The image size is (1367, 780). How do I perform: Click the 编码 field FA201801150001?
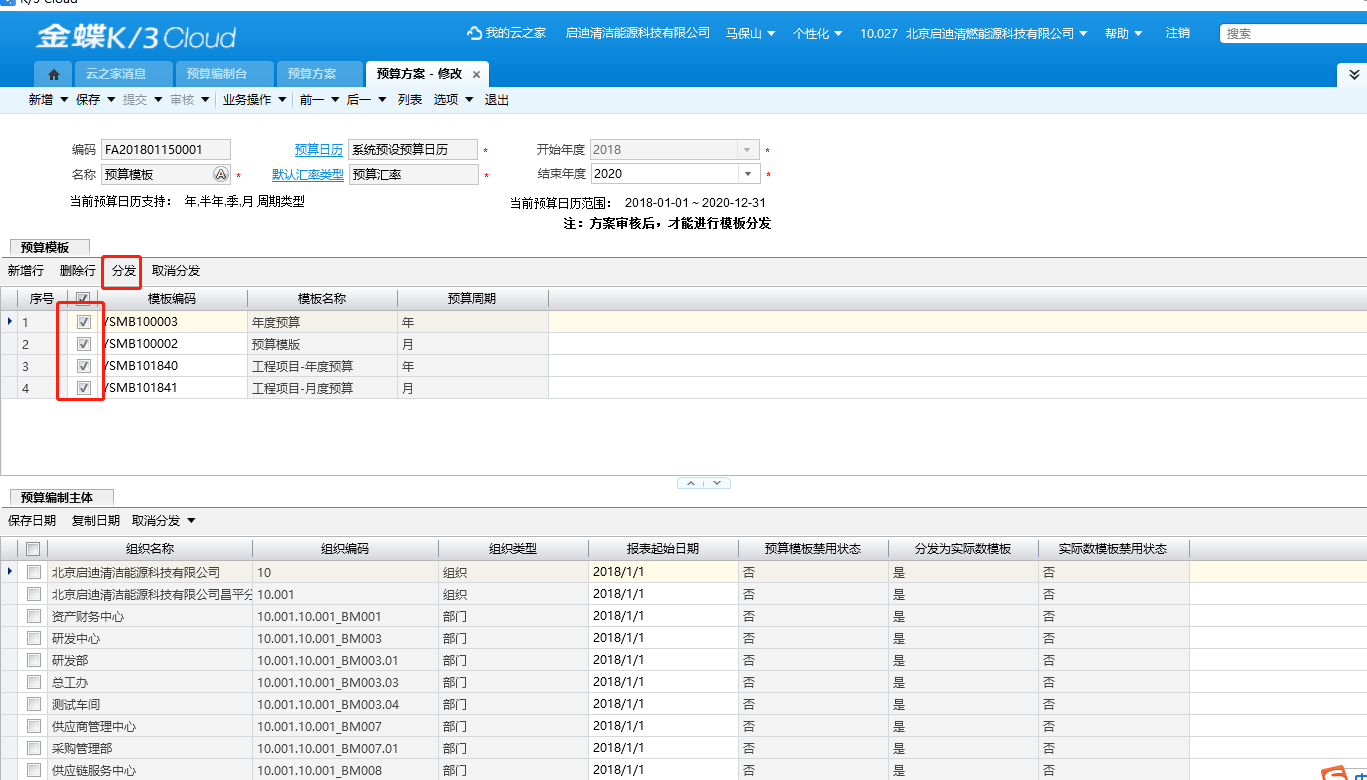click(x=166, y=150)
